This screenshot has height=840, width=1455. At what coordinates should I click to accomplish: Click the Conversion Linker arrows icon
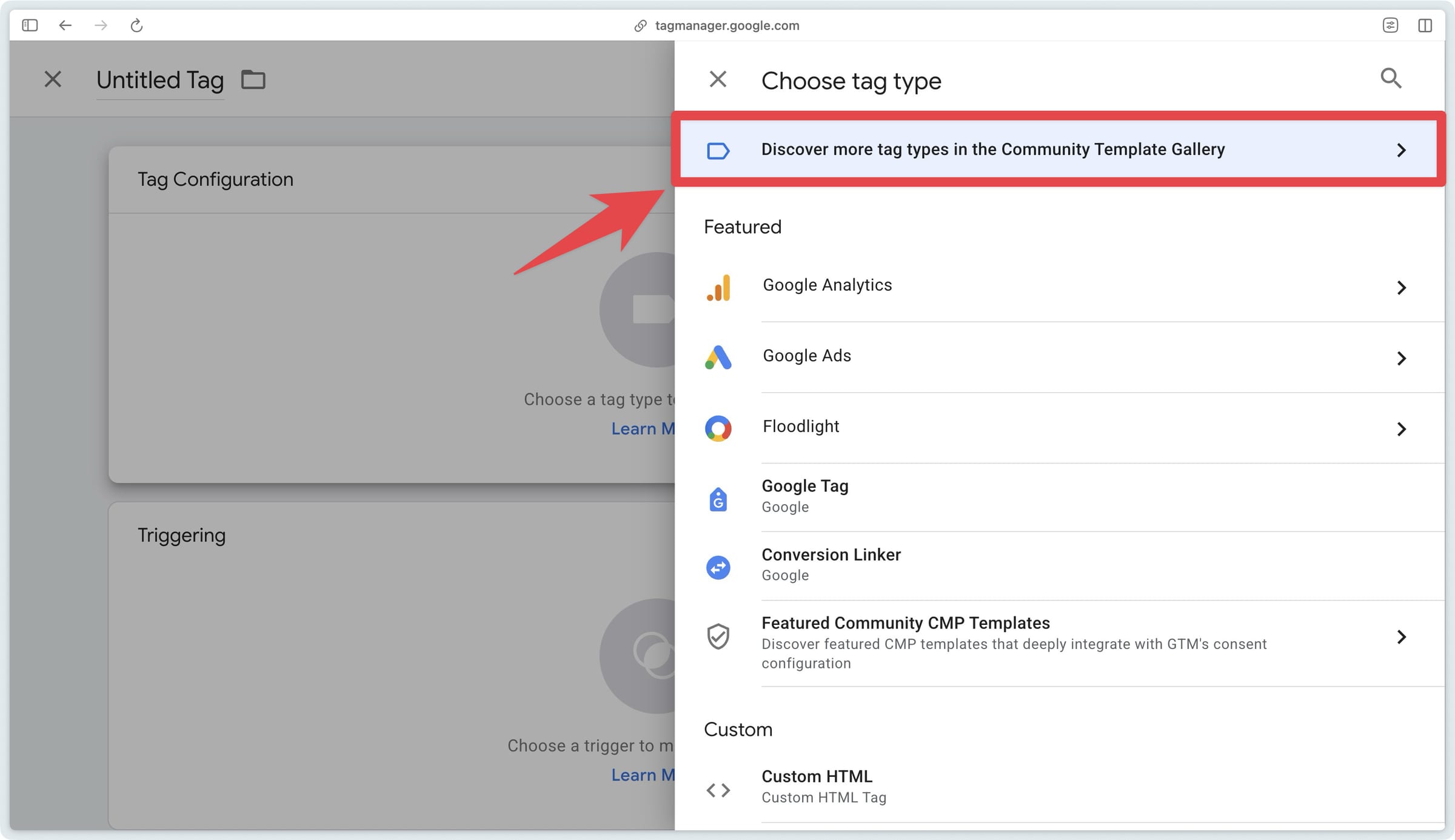(718, 567)
